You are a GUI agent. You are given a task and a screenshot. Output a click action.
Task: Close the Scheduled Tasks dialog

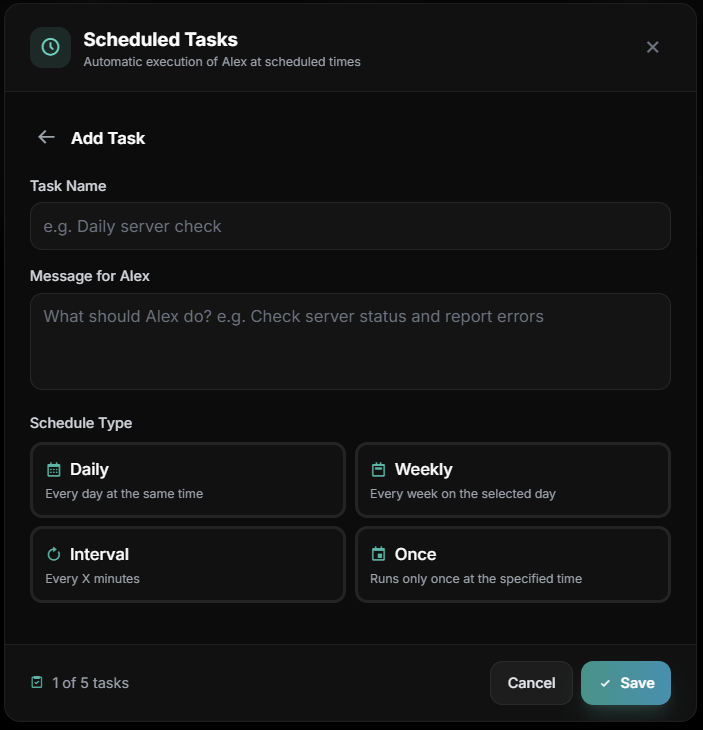coord(652,47)
